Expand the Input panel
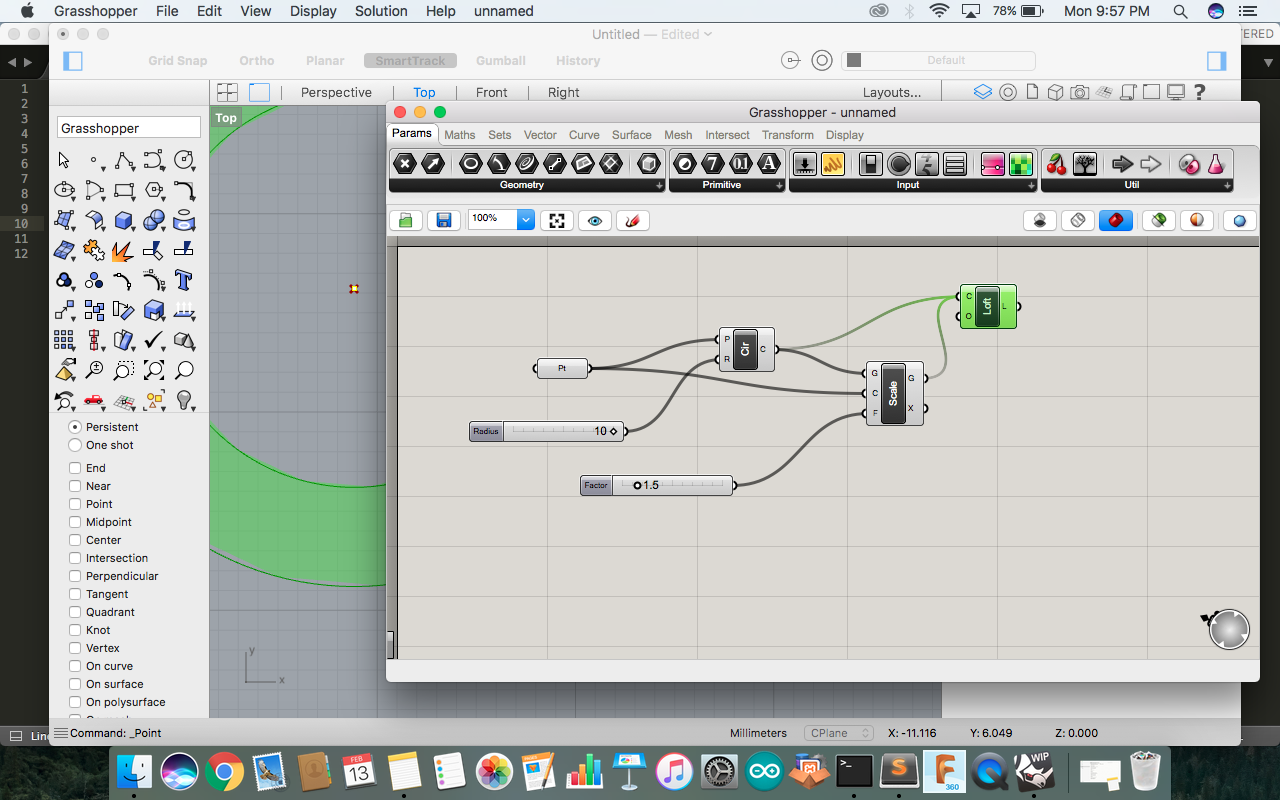The height and width of the screenshot is (800, 1280). pos(1031,186)
